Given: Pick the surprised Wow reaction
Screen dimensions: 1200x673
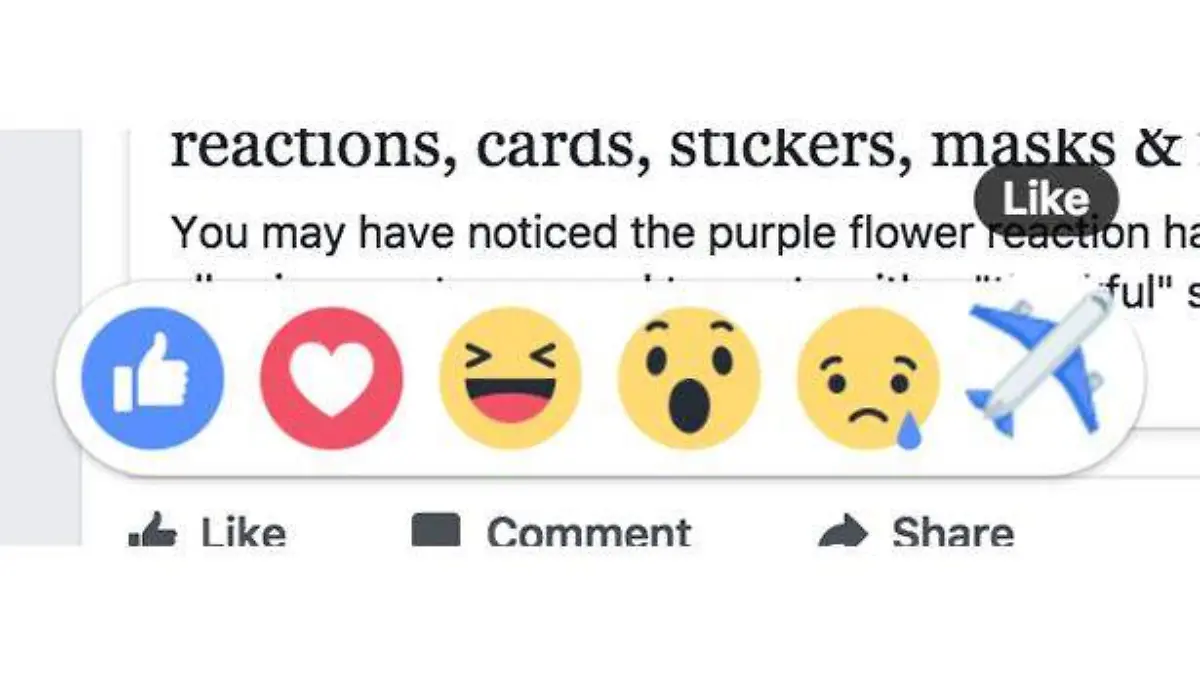Looking at the screenshot, I should [689, 378].
